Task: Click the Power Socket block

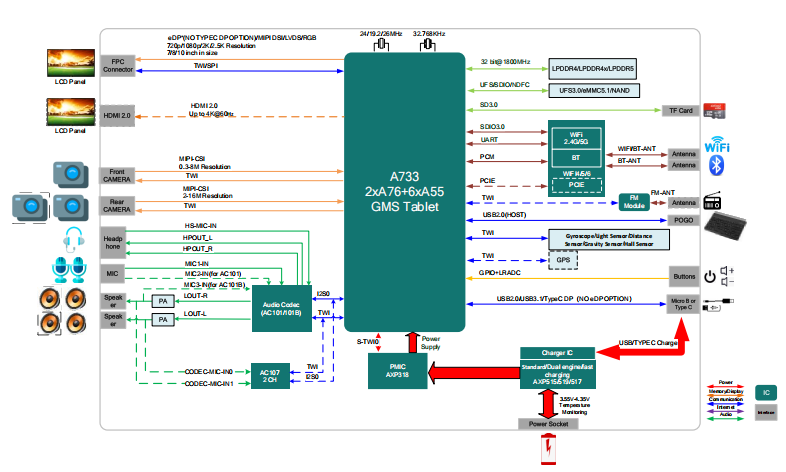Action: pos(547,424)
